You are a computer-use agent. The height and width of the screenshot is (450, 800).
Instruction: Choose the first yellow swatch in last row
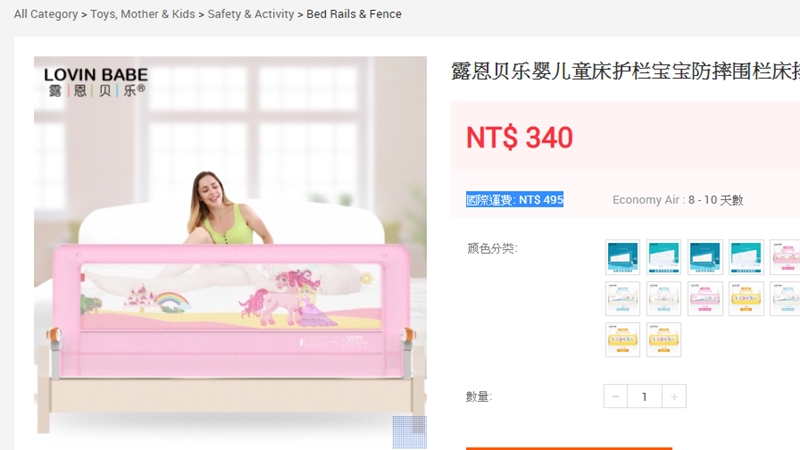pyautogui.click(x=622, y=340)
